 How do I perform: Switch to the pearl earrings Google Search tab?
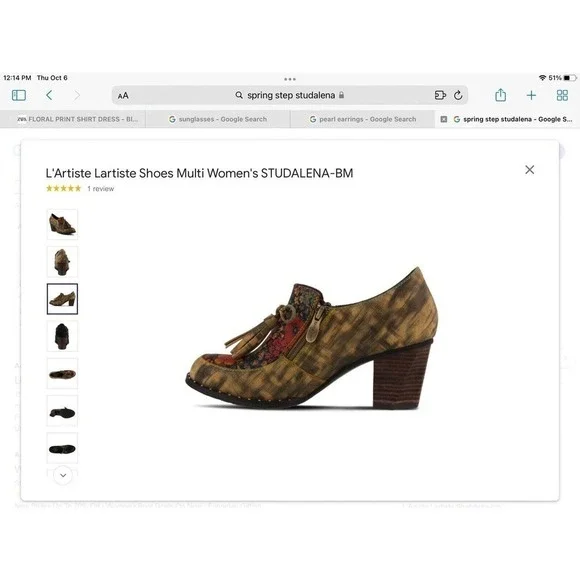363,119
